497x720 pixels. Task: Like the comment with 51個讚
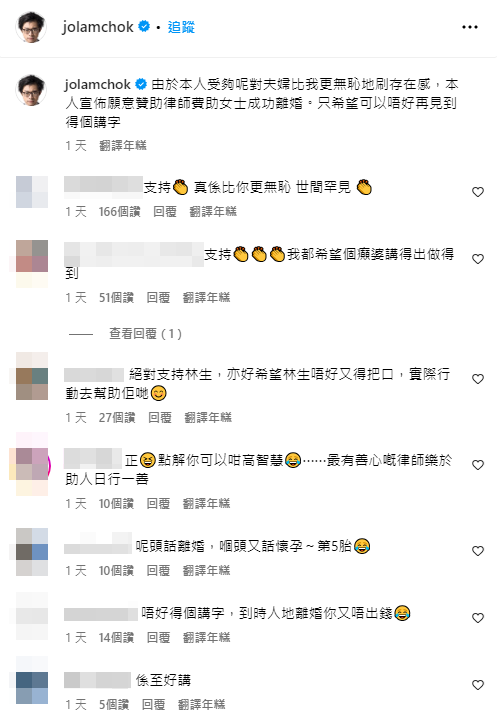(478, 259)
